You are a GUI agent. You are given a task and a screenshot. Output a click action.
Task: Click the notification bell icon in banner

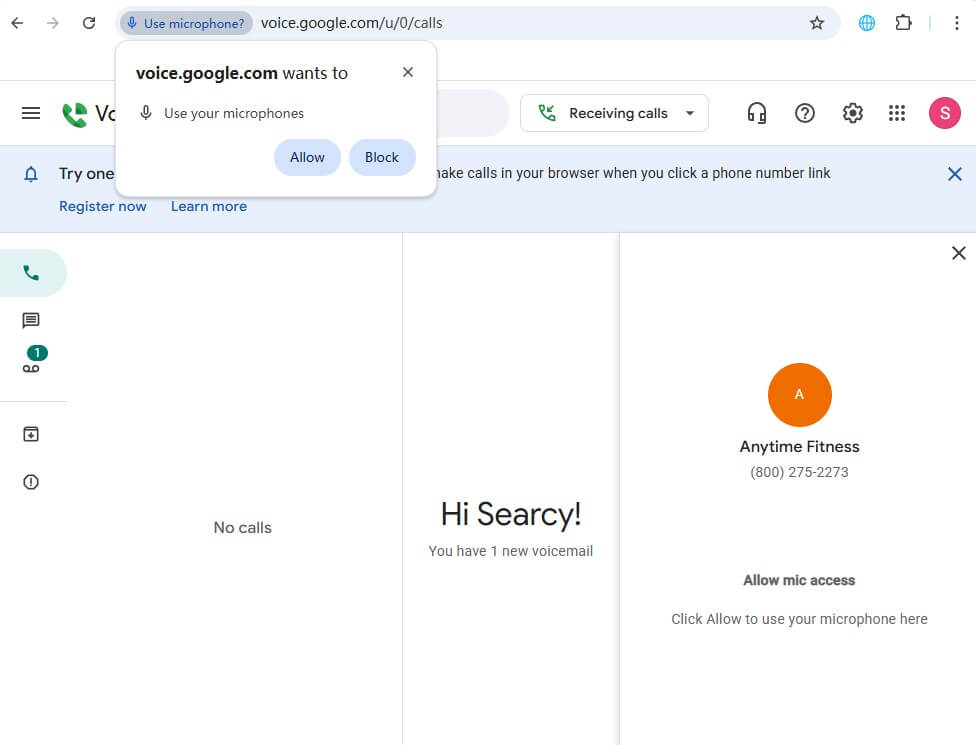click(x=30, y=174)
